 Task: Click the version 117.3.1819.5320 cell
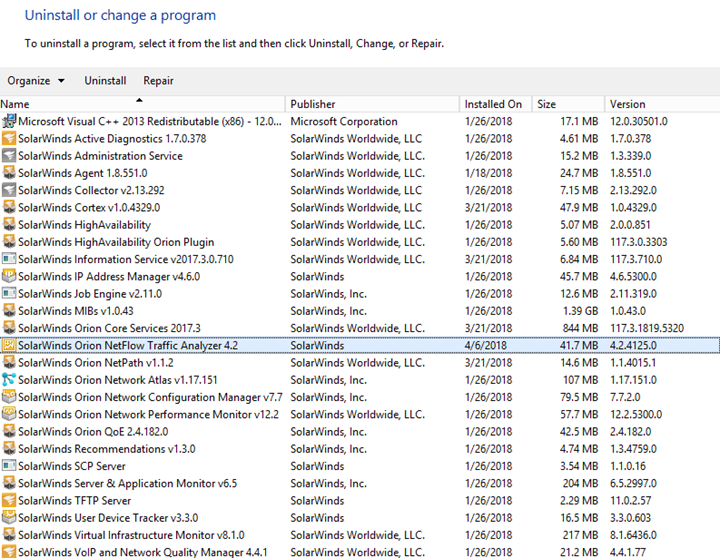(647, 328)
